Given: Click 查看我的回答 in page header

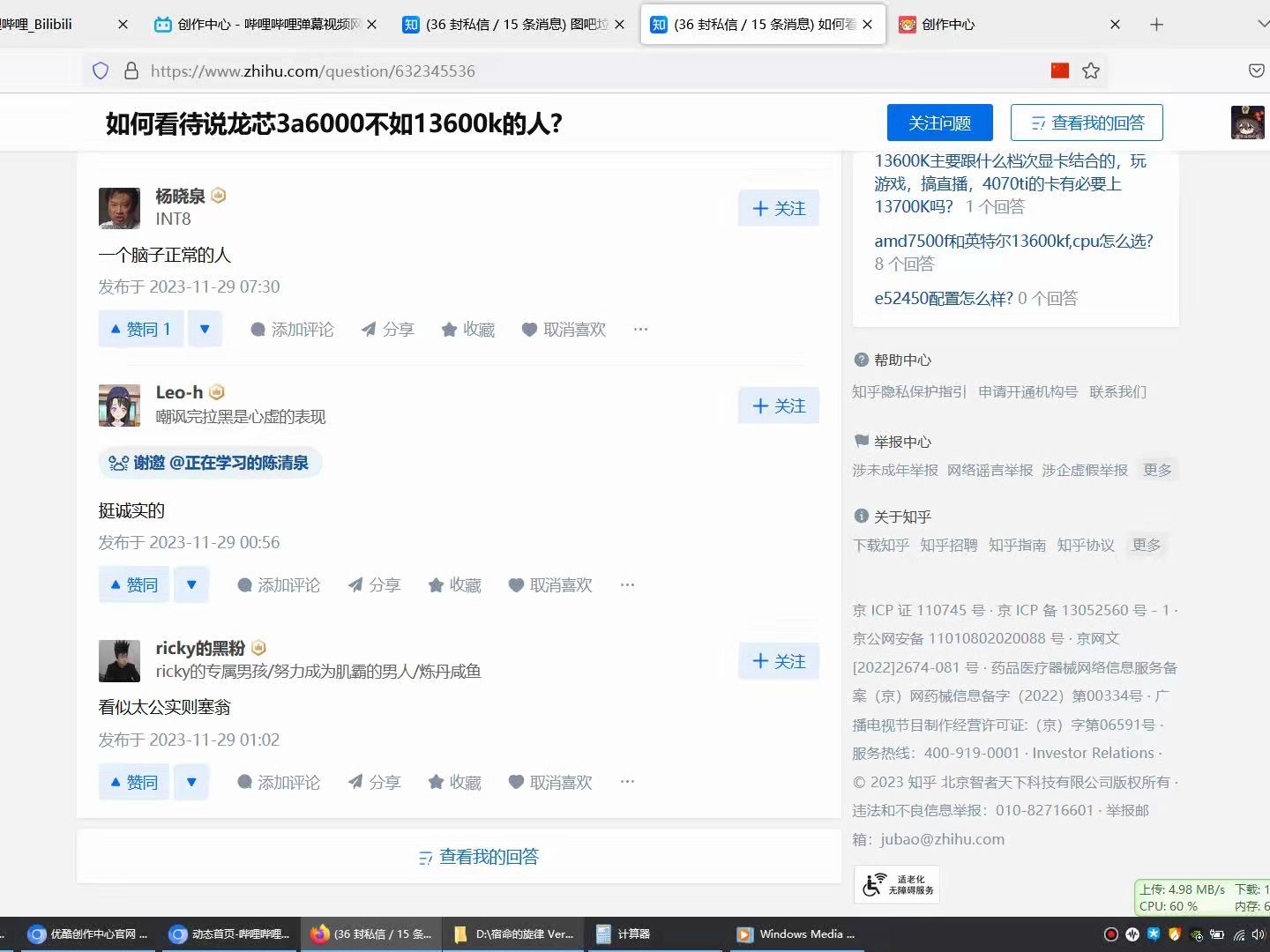Looking at the screenshot, I should [1087, 123].
